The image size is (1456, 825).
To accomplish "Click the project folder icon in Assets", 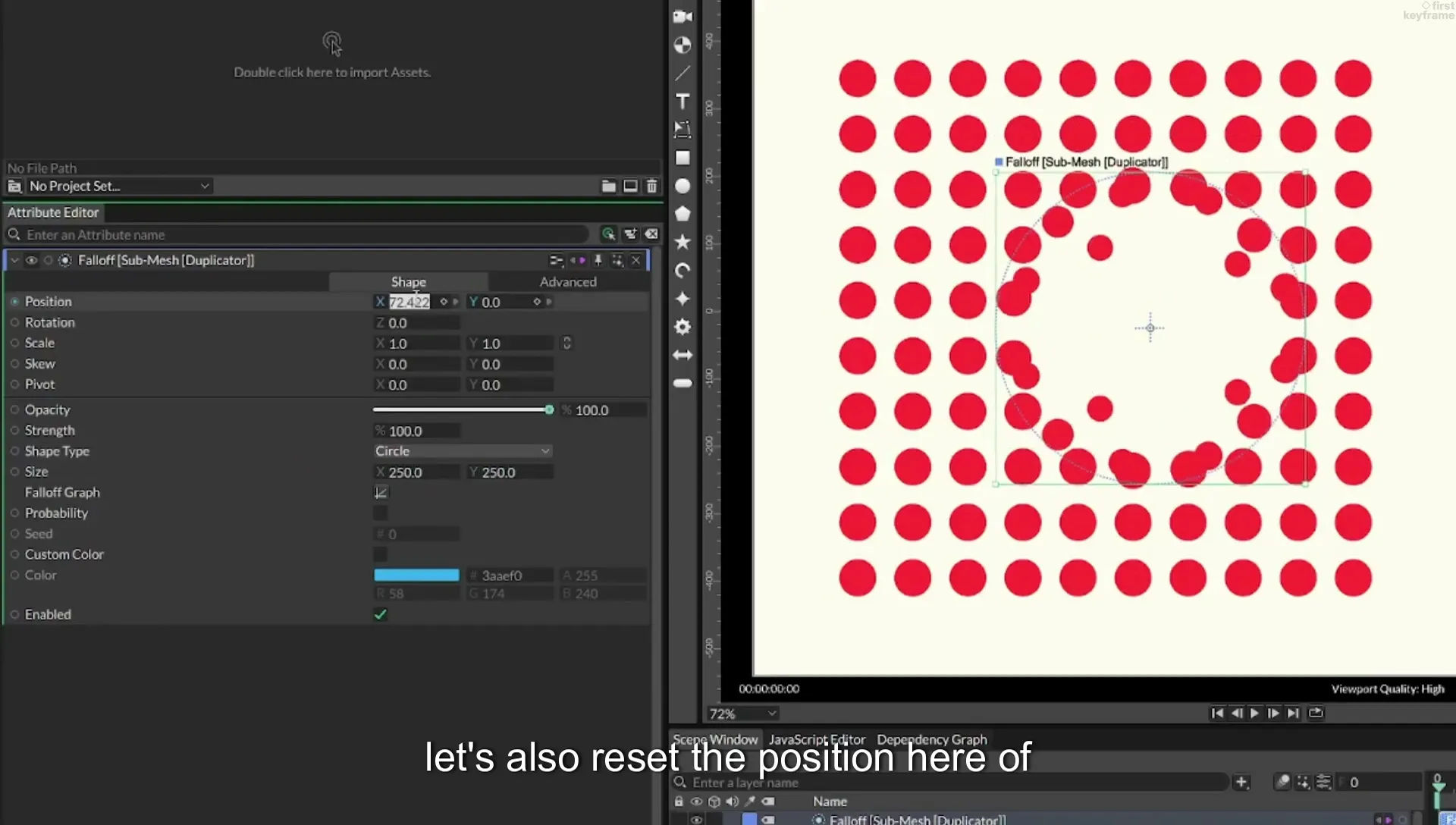I will pyautogui.click(x=608, y=186).
